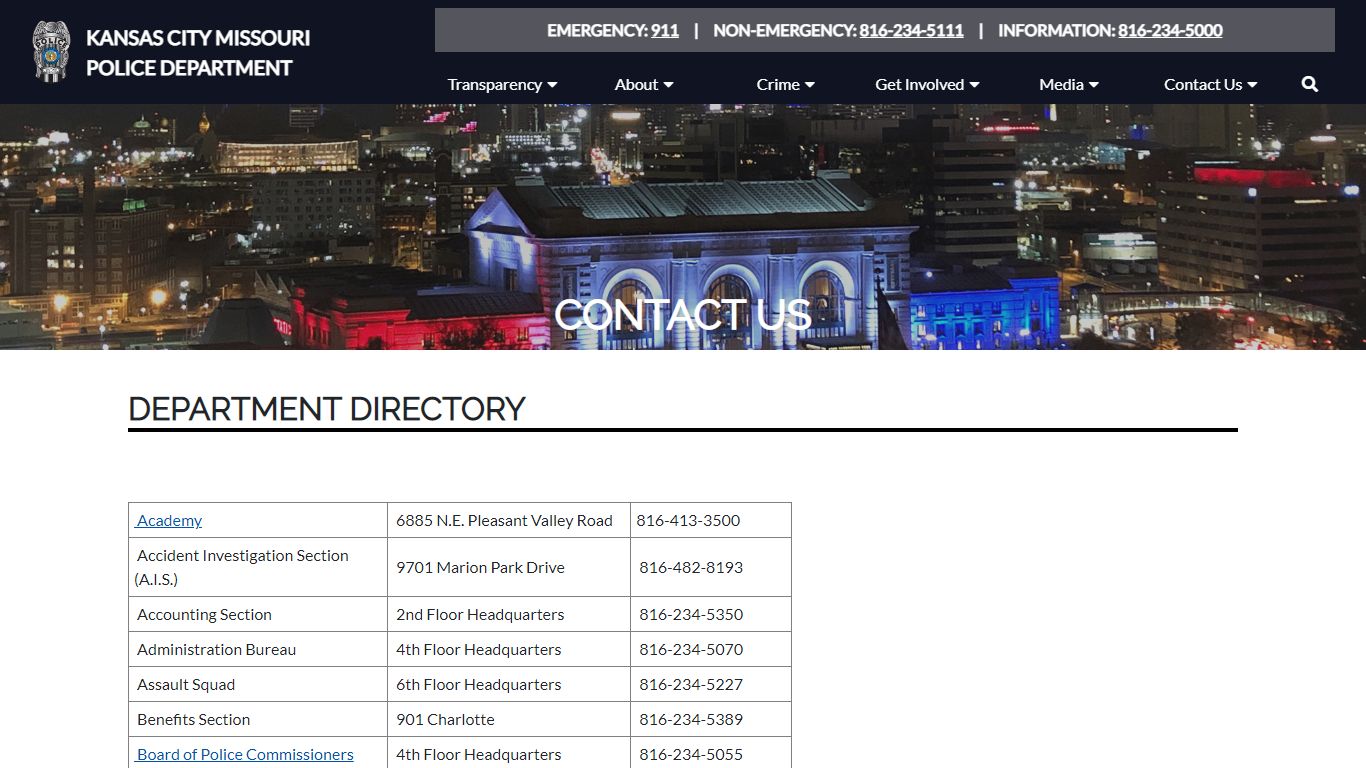Open the Crime dropdown menu
The height and width of the screenshot is (768, 1366).
[785, 85]
